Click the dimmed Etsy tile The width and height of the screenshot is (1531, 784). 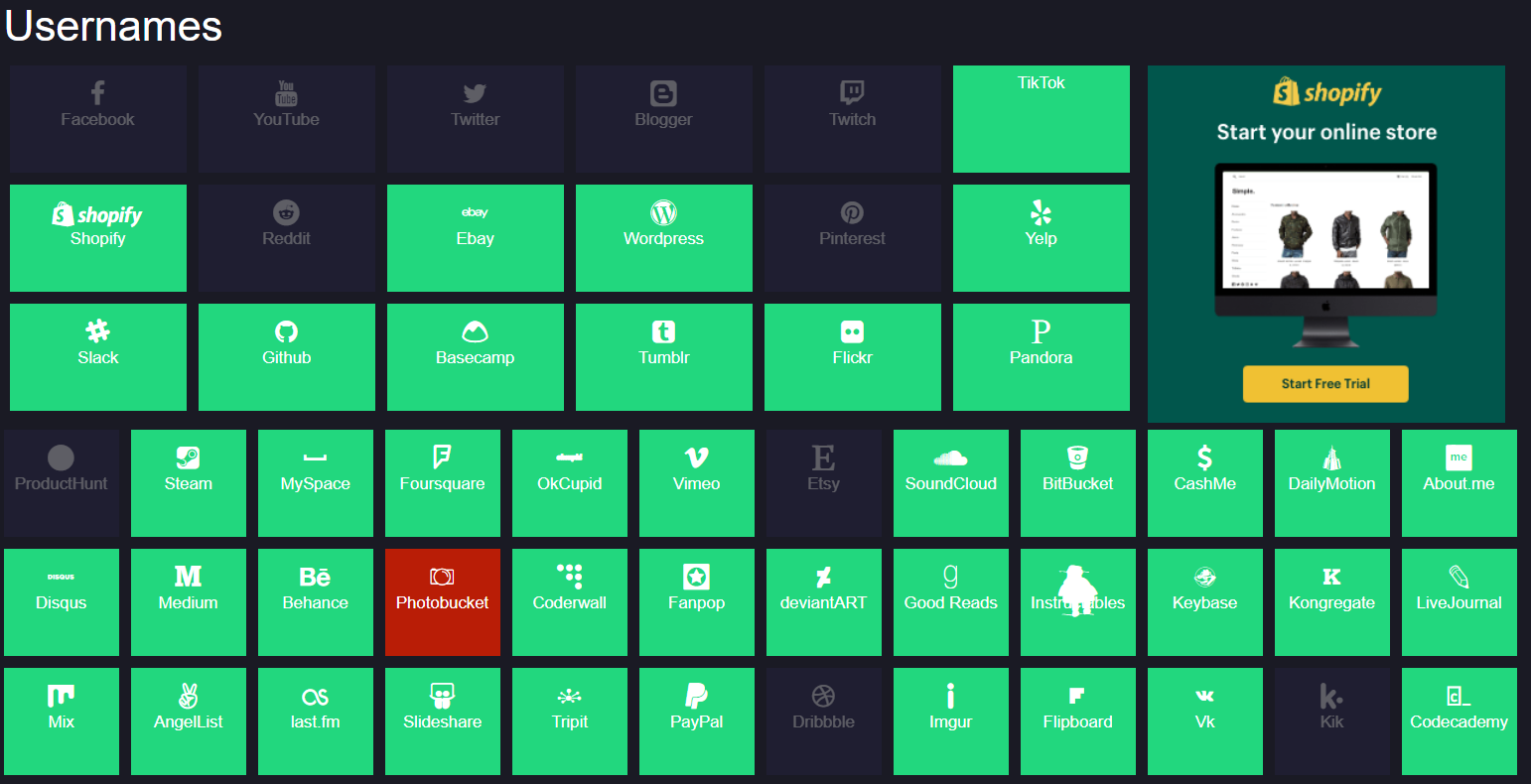823,483
